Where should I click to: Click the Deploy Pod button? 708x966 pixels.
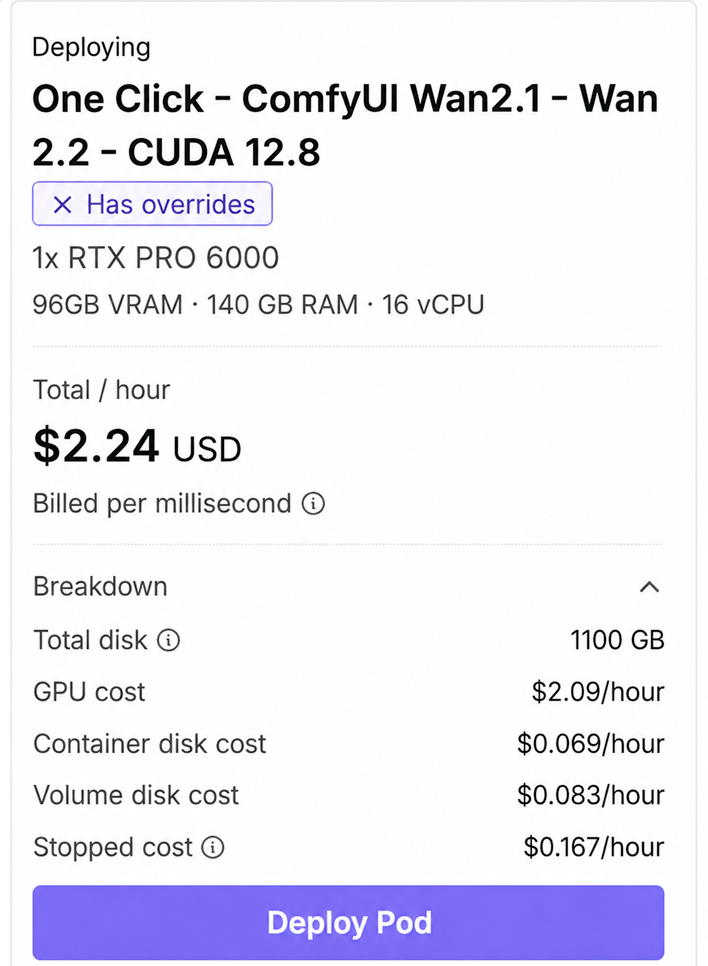348,922
